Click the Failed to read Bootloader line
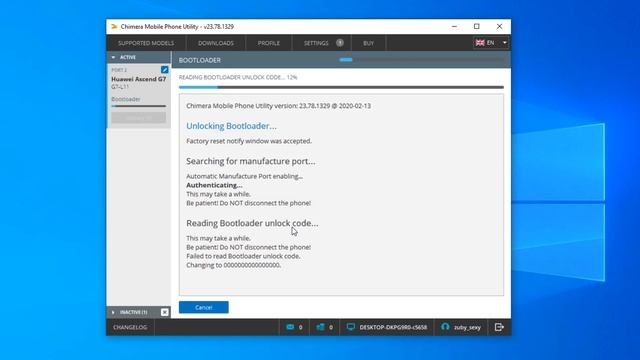The height and width of the screenshot is (360, 640). coord(243,256)
